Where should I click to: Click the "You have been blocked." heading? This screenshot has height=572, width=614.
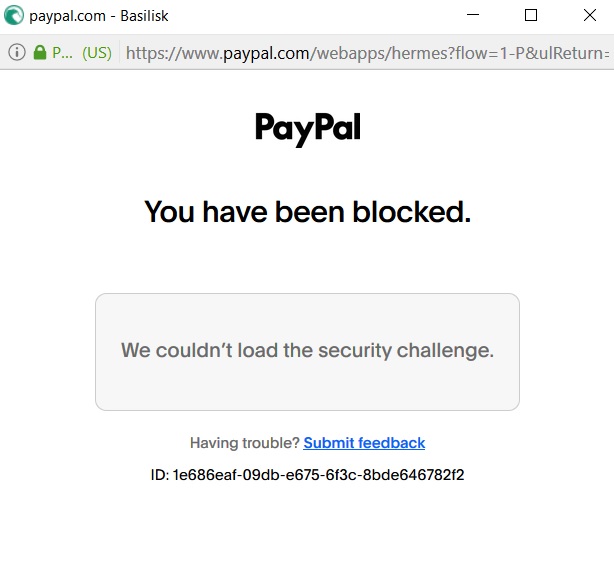pyautogui.click(x=307, y=212)
